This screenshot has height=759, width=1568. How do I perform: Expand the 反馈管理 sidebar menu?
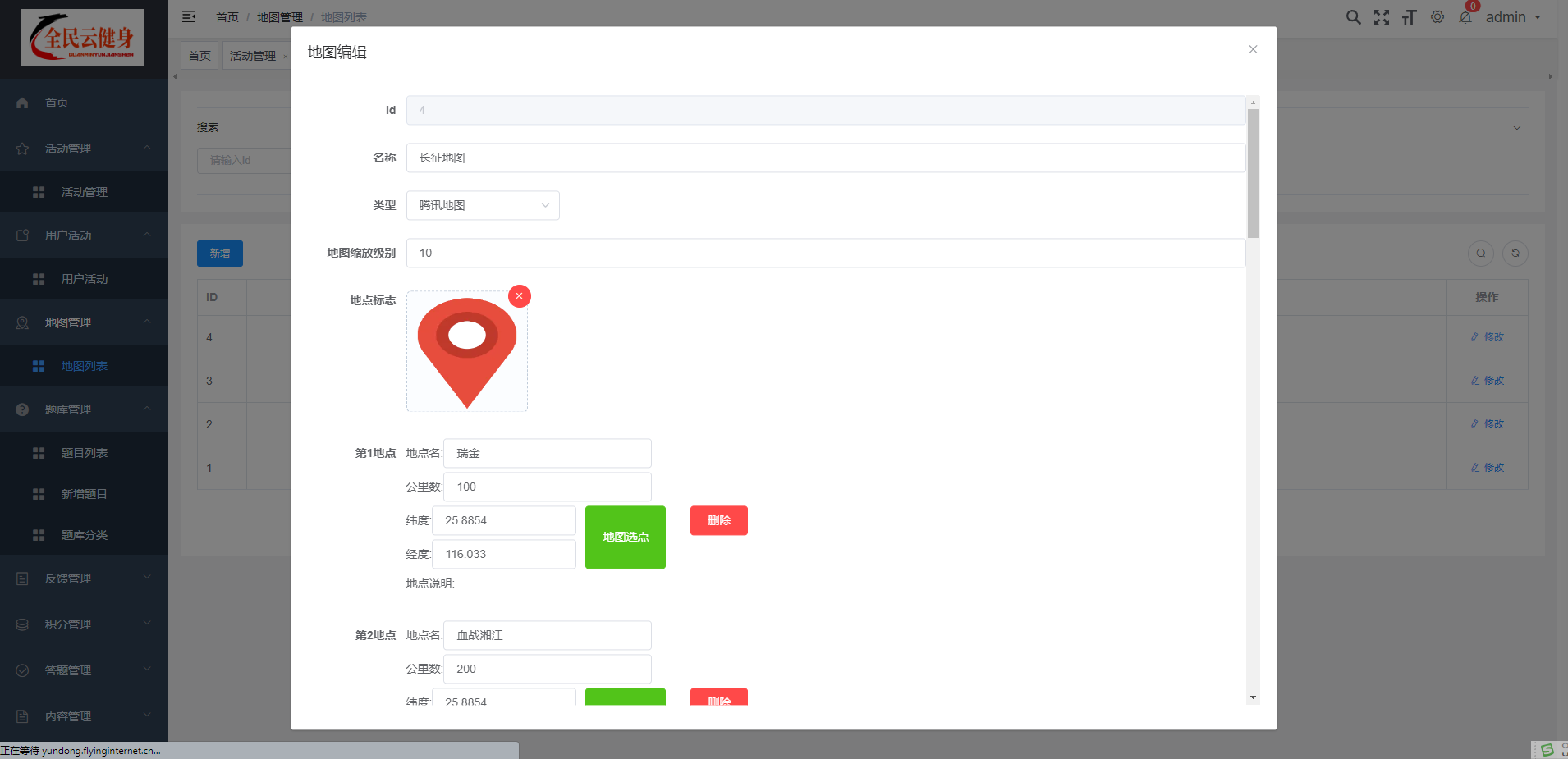(84, 578)
